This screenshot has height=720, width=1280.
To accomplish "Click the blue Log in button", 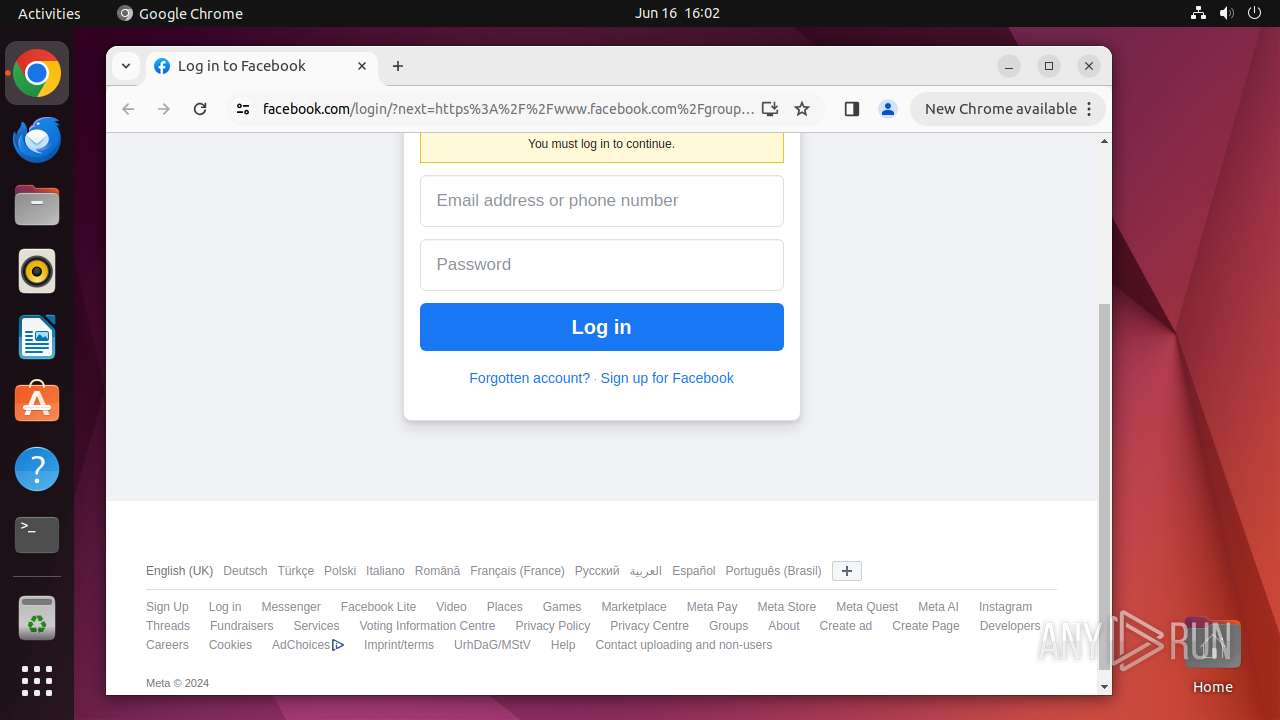I will point(602,327).
